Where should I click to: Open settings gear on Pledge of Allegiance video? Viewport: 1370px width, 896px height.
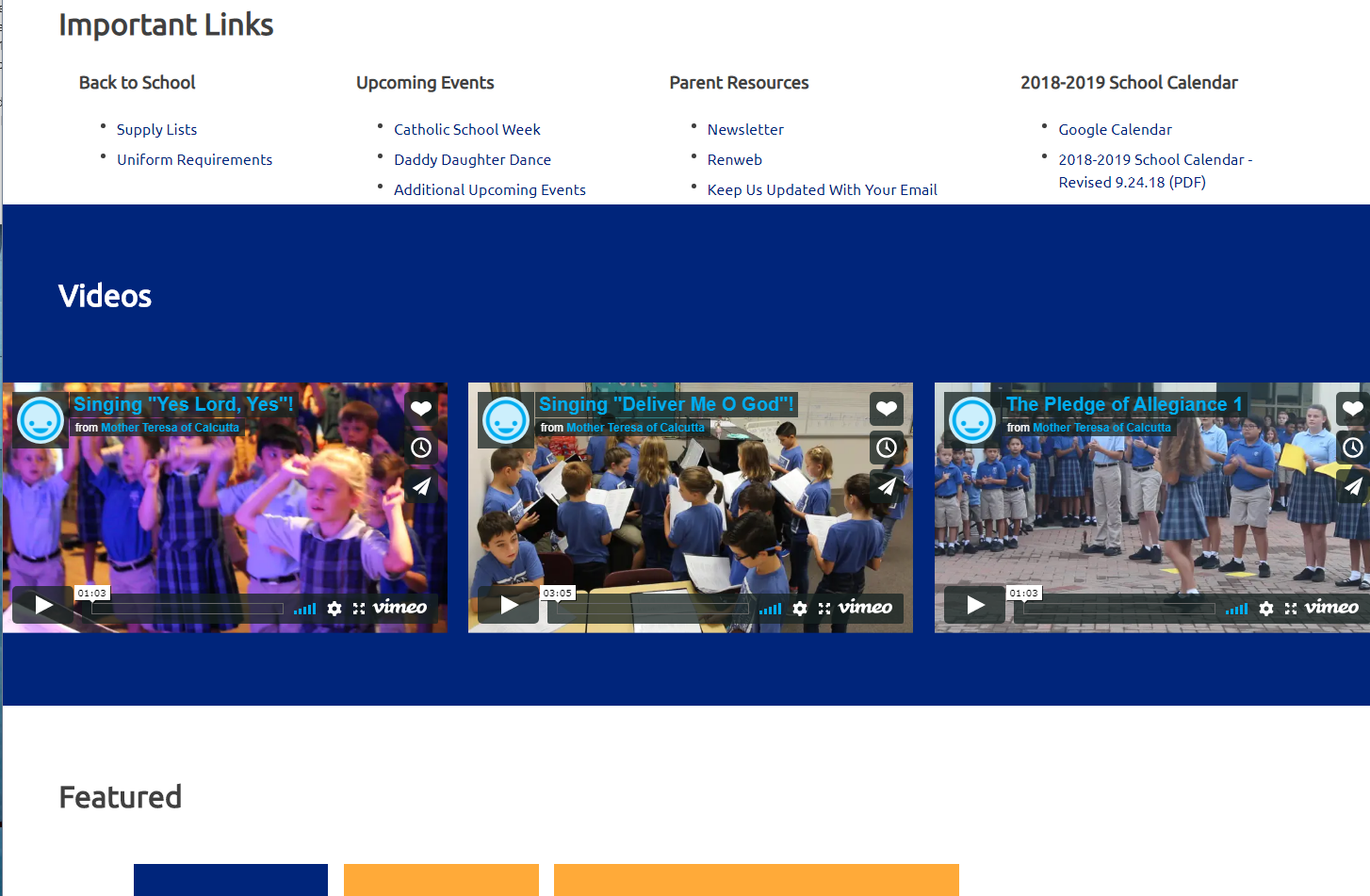click(1265, 609)
